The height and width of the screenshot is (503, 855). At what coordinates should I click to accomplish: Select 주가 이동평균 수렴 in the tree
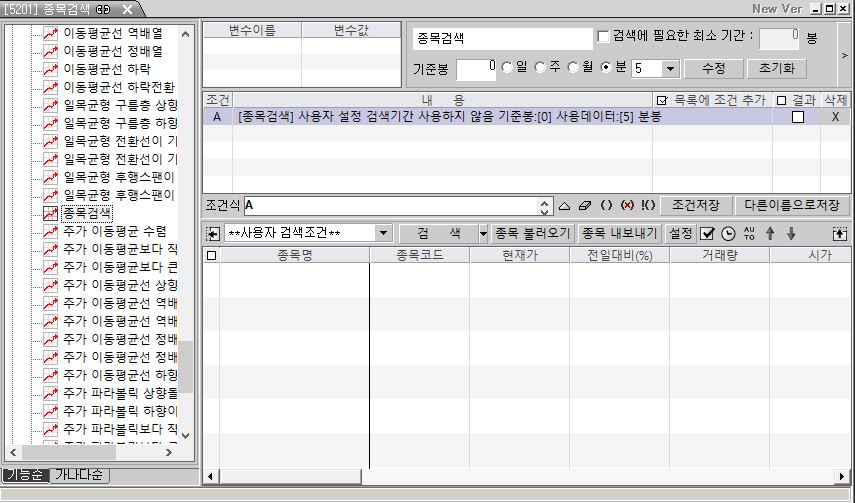113,231
